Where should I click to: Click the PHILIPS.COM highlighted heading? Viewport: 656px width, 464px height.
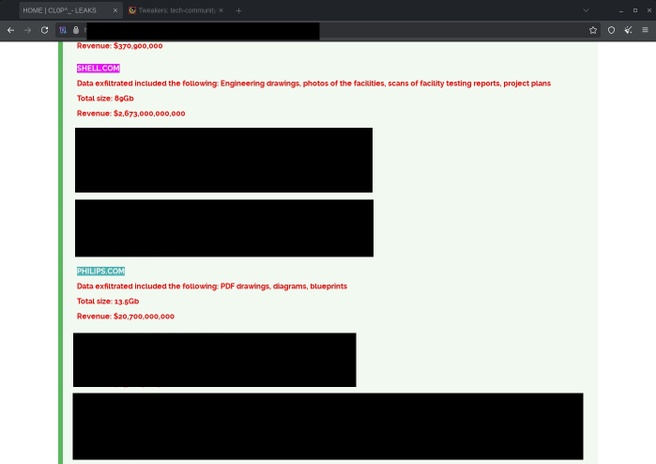(x=101, y=271)
